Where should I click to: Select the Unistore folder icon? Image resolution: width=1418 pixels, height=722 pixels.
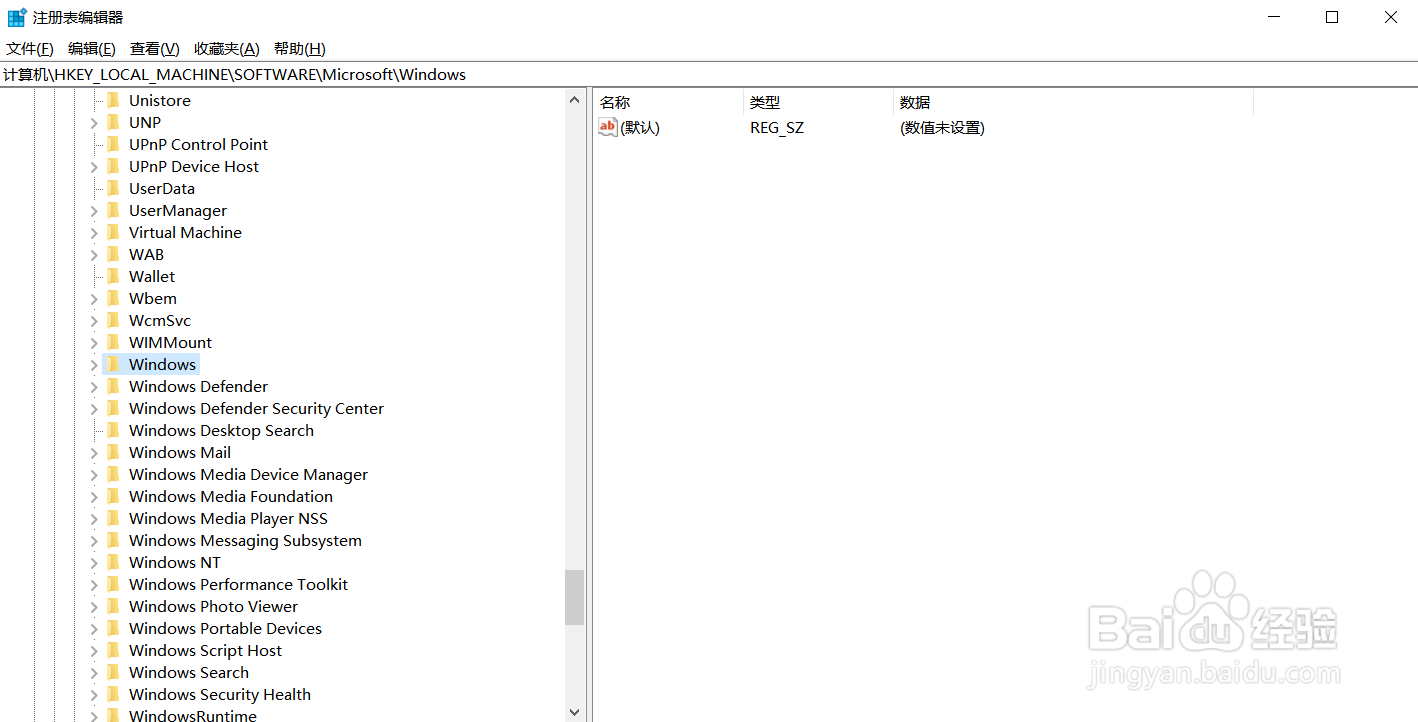pyautogui.click(x=113, y=100)
